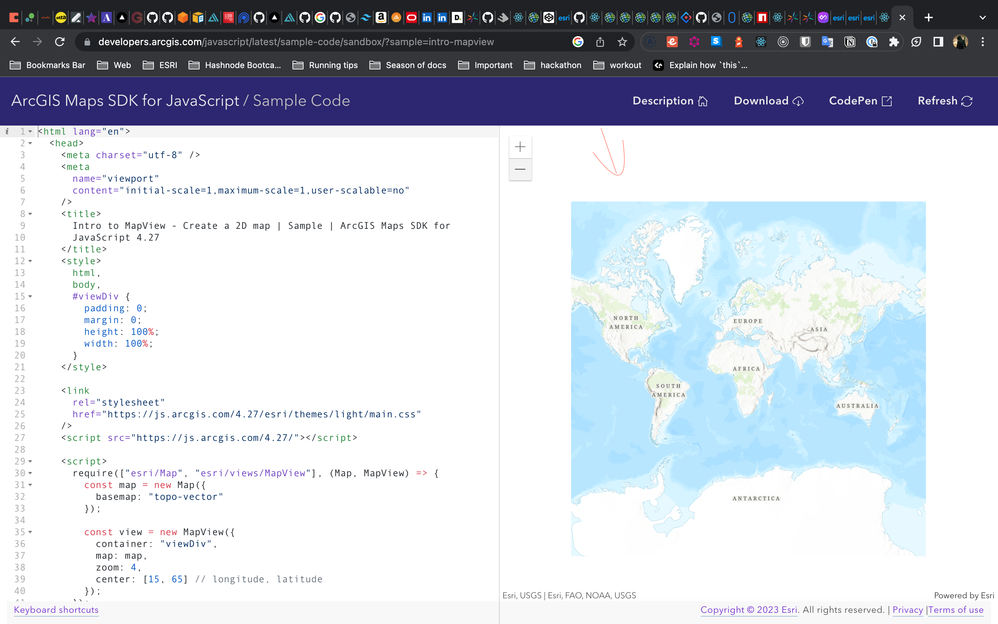998x624 pixels.
Task: Click code line 'basemap: "topo-vector"'
Action: click(159, 497)
